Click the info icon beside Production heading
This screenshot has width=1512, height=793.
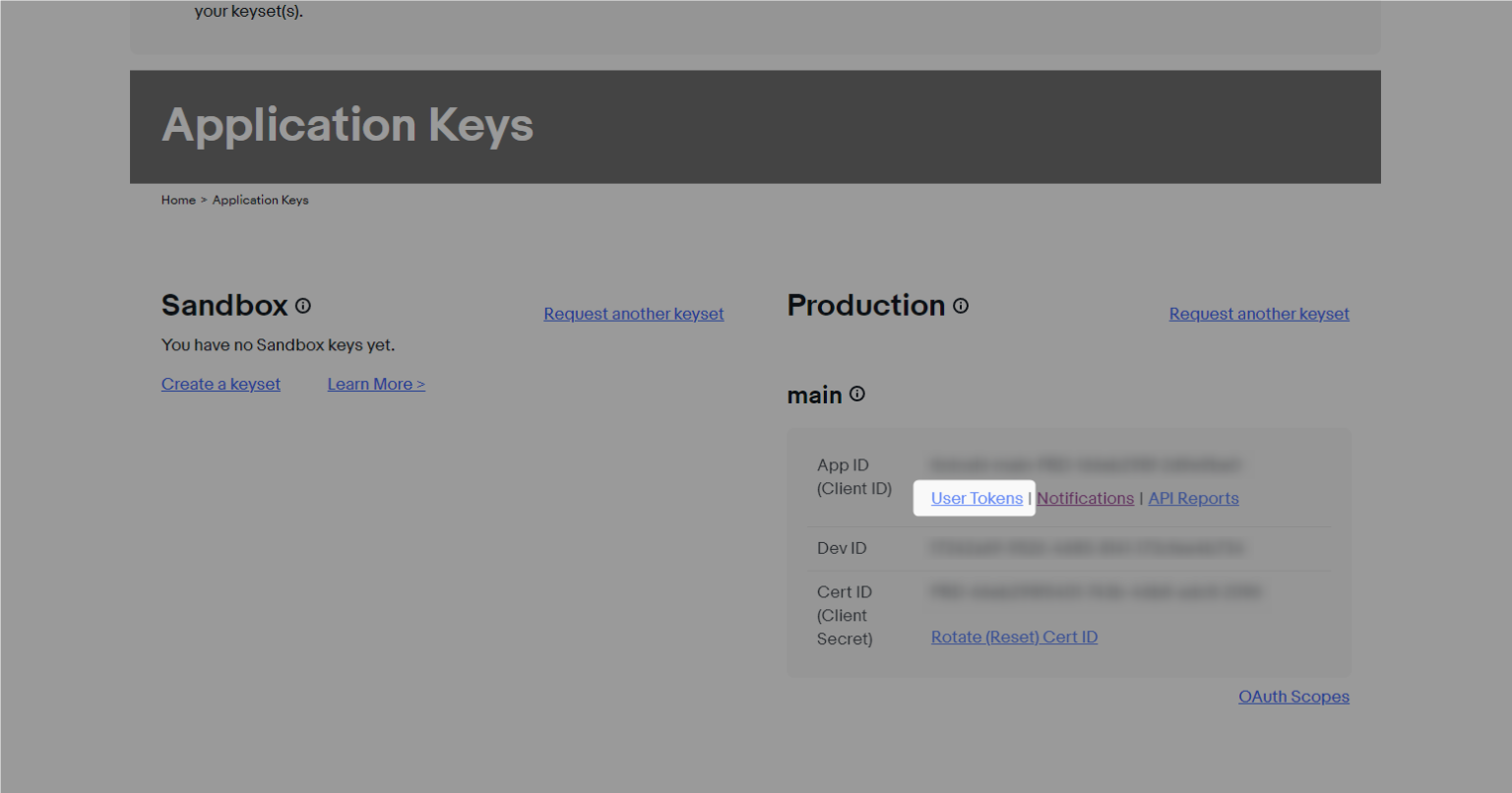[961, 306]
